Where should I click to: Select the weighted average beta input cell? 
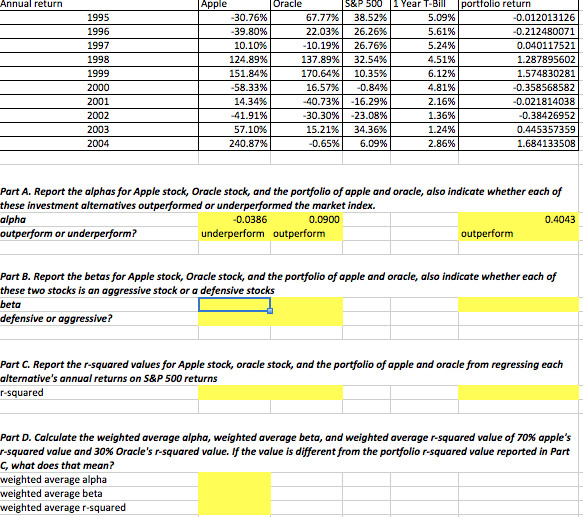pos(234,494)
